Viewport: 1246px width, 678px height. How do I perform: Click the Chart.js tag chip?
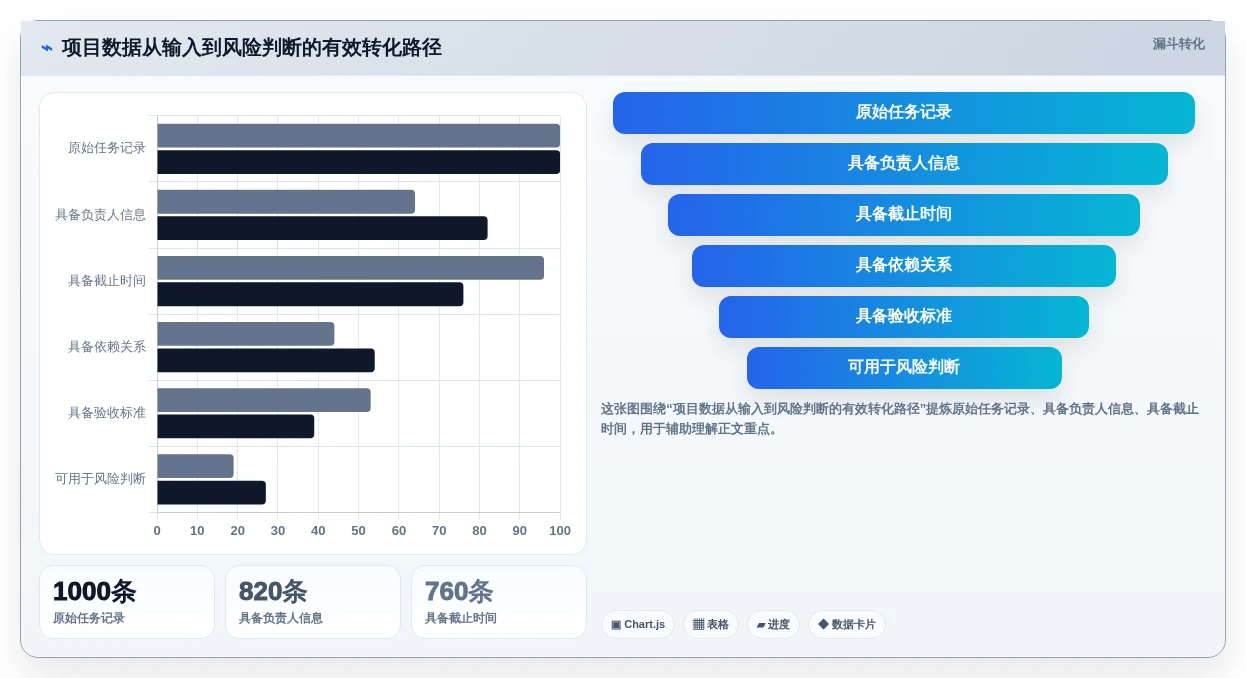[638, 625]
